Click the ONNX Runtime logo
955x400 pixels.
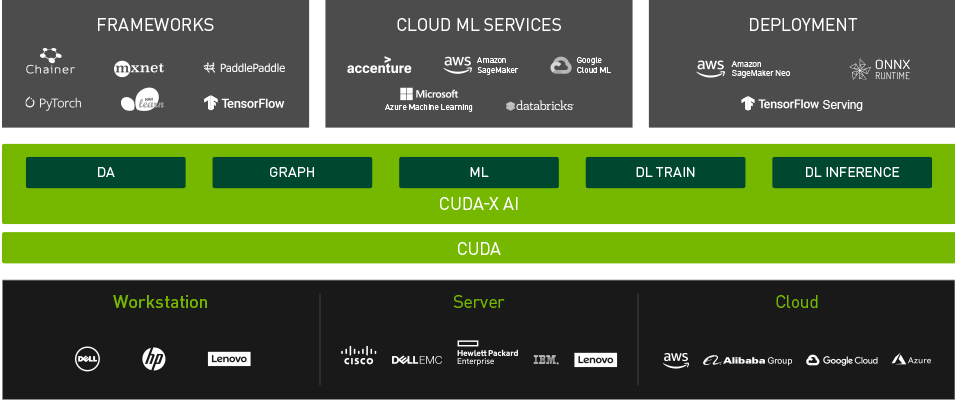pos(879,68)
